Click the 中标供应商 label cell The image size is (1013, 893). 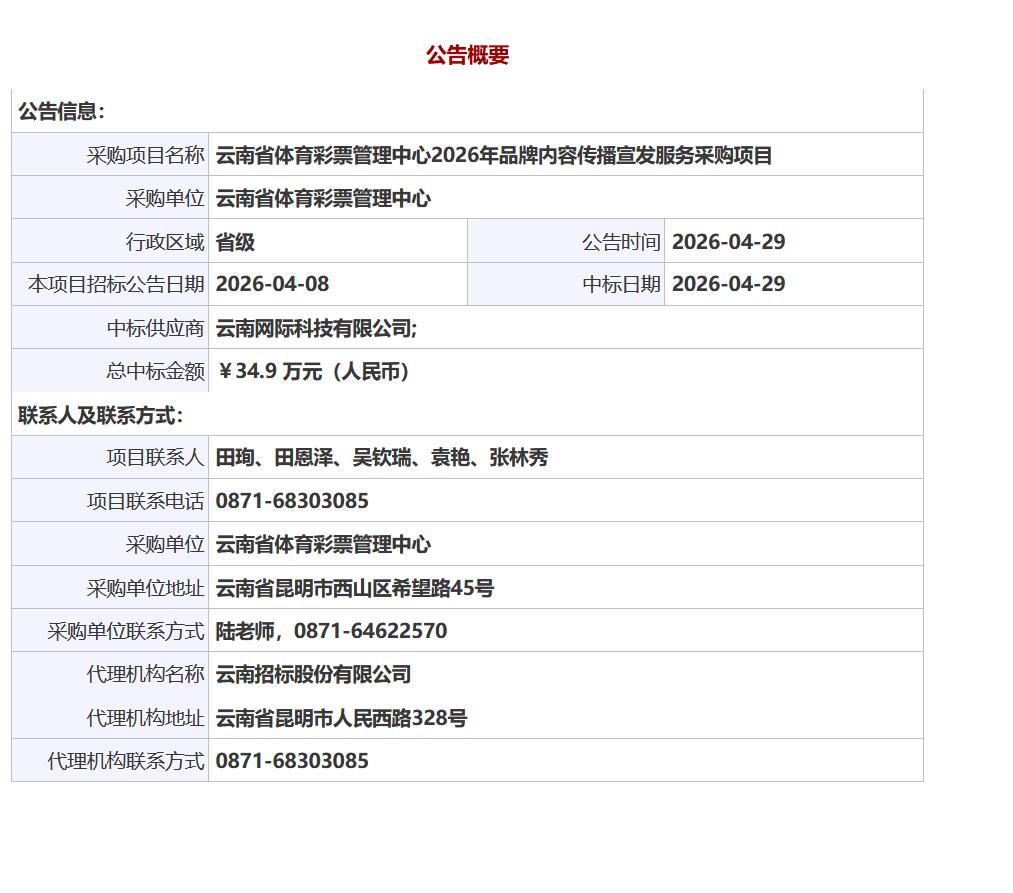tap(155, 328)
